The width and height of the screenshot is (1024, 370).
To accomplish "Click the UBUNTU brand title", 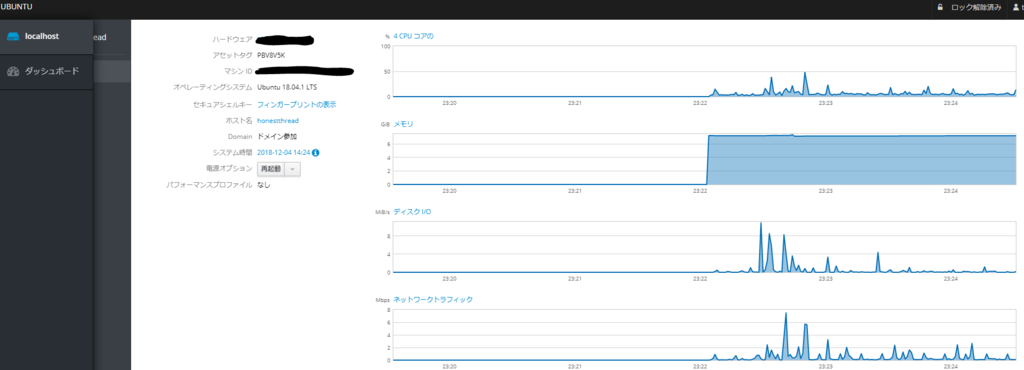I will tap(16, 7).
